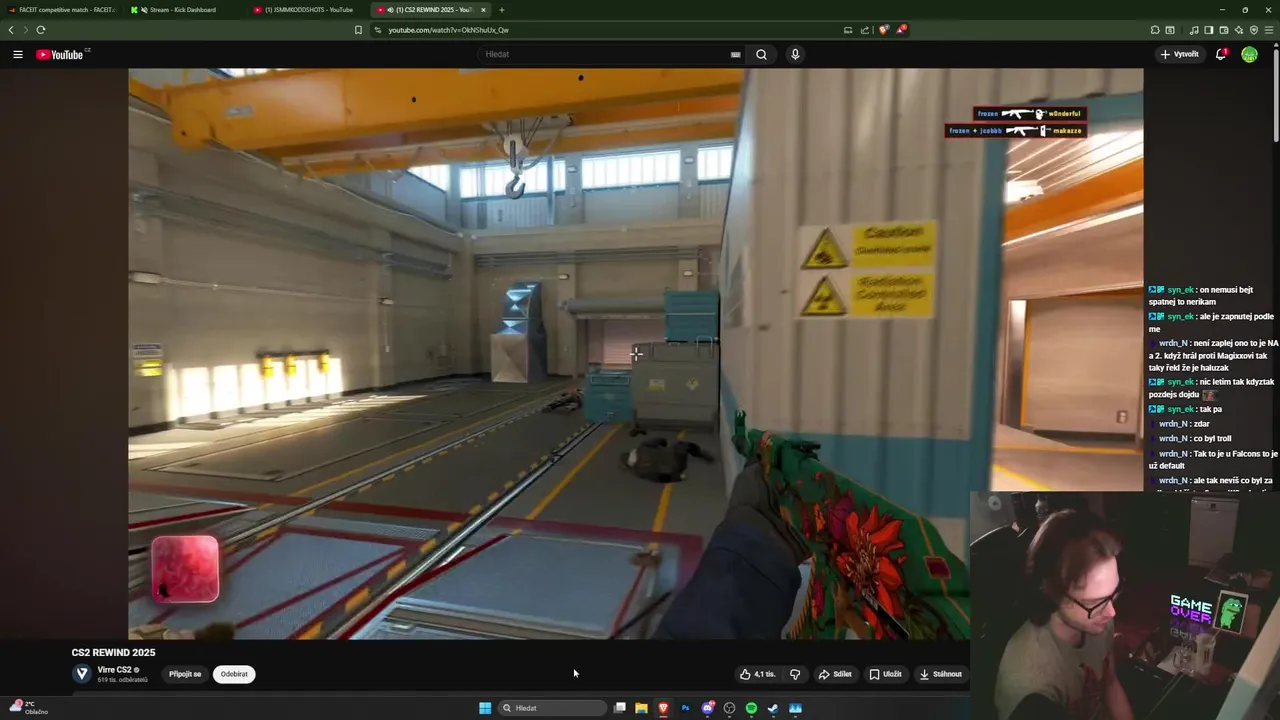Open the Virre CS2 channel name link
The width and height of the screenshot is (1280, 720).
114,670
